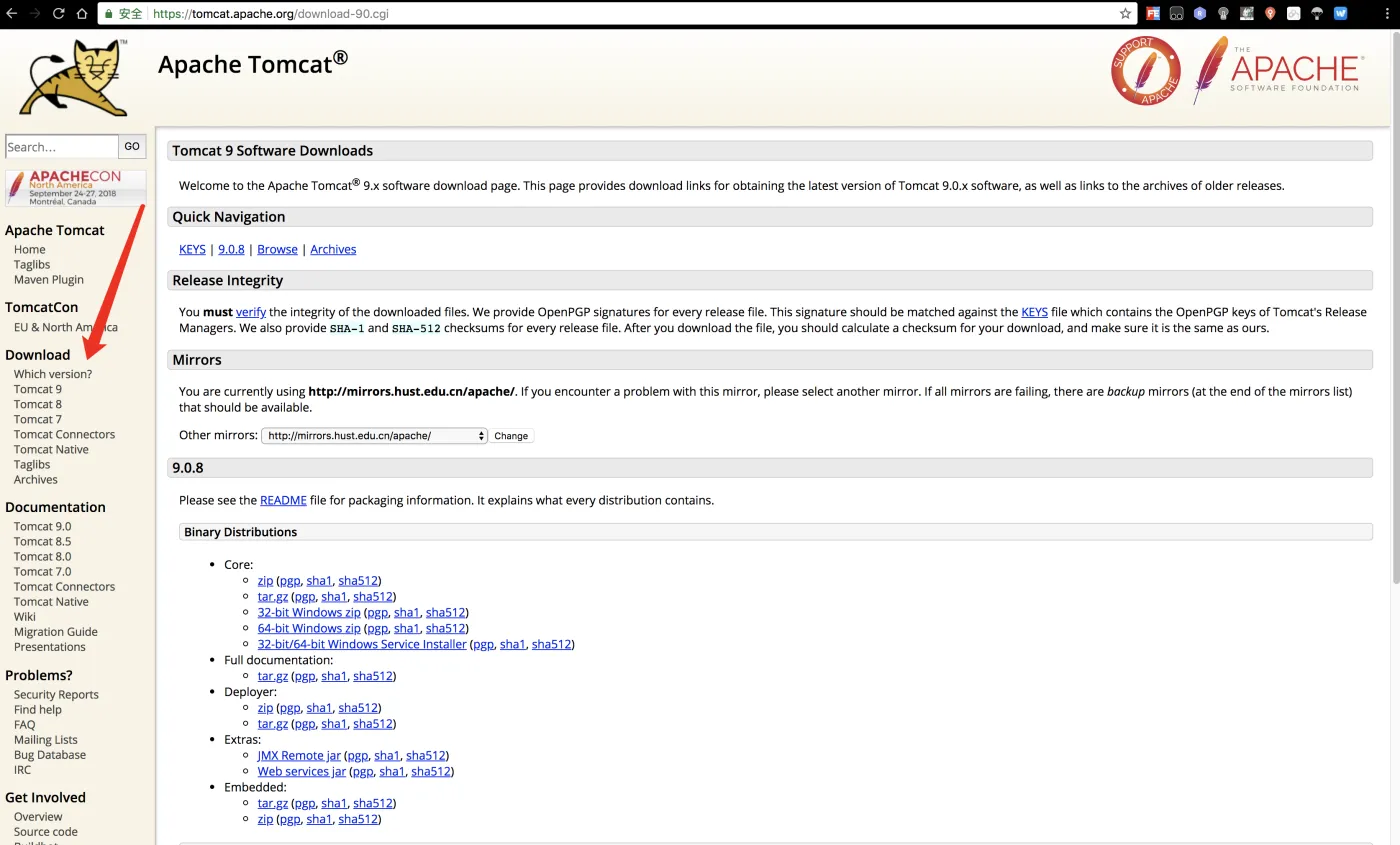Click the red location pin extension icon

(x=1269, y=13)
